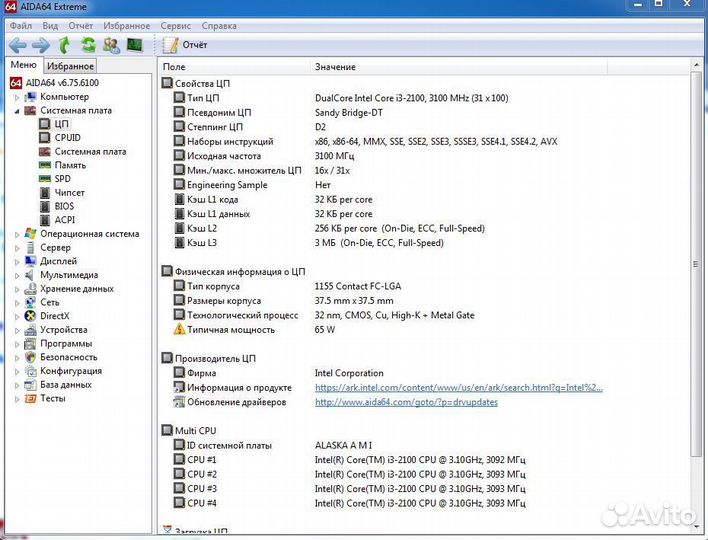
Task: Select the SPD tree item
Action: point(55,179)
